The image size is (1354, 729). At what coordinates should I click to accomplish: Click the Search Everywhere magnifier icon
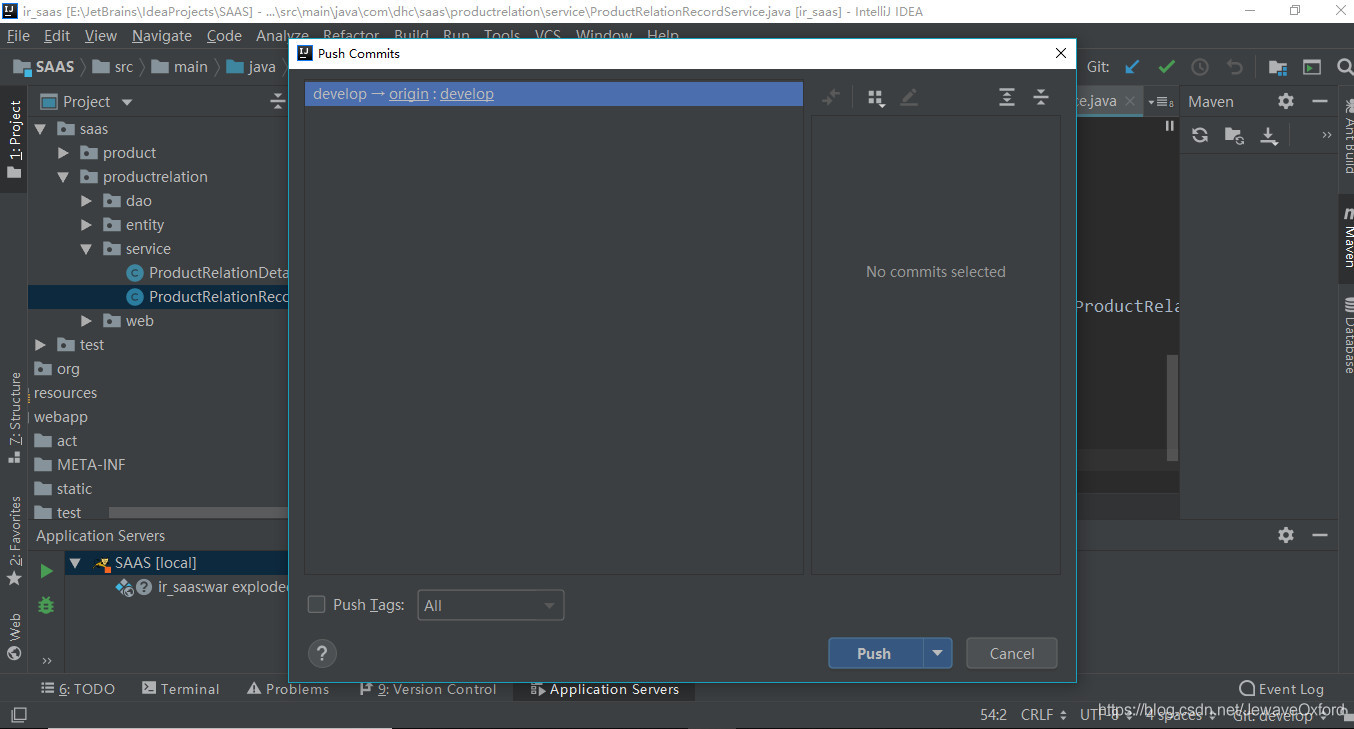(x=1344, y=67)
